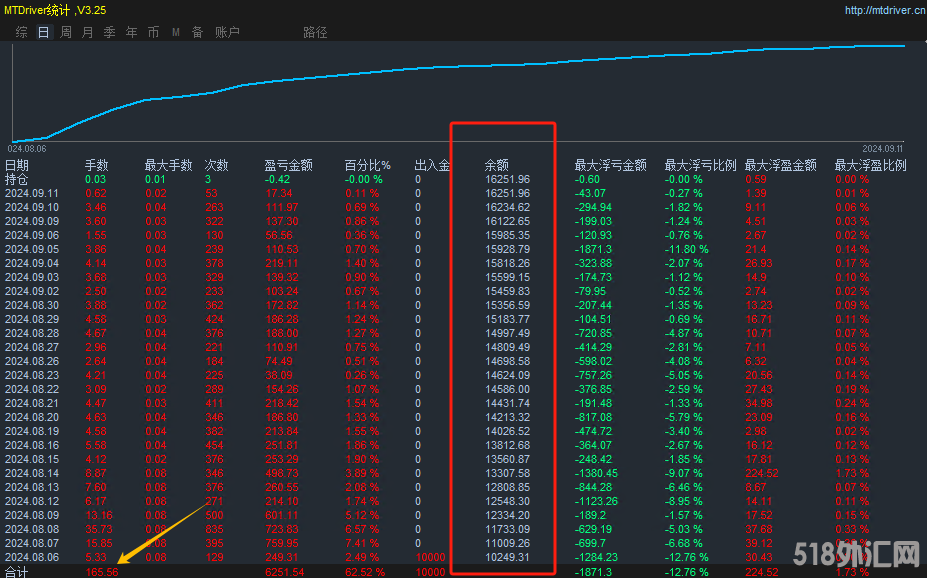Switch to the 年 yearly tab

pyautogui.click(x=131, y=33)
